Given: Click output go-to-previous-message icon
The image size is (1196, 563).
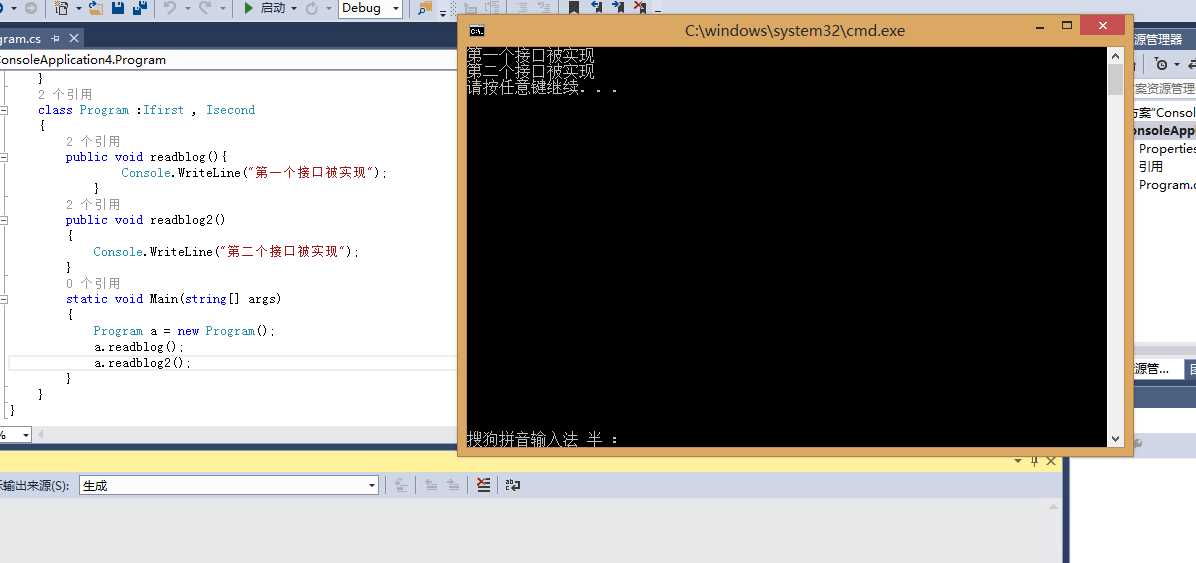Looking at the screenshot, I should [x=432, y=485].
